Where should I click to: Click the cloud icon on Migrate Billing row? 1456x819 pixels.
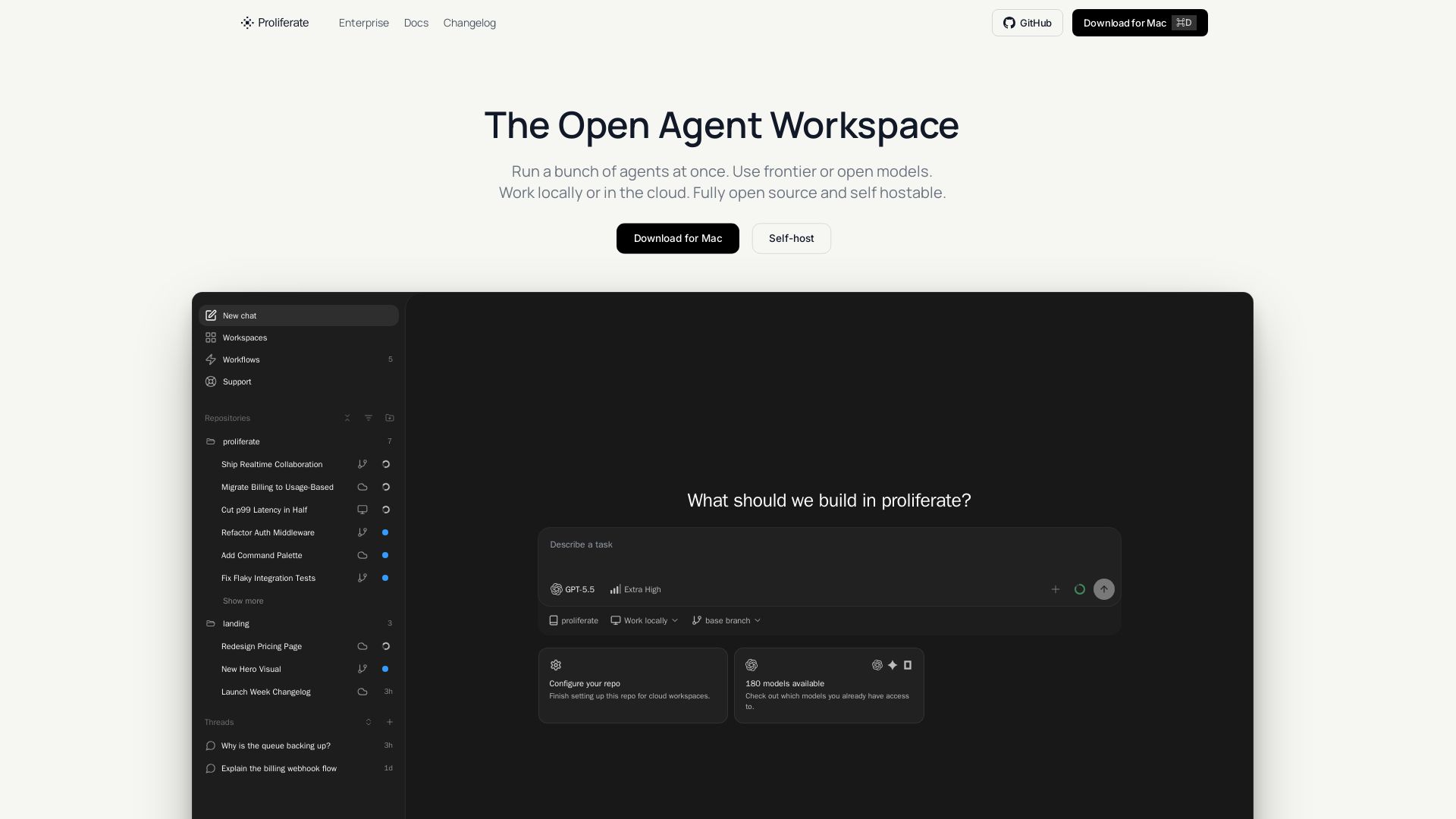(362, 487)
